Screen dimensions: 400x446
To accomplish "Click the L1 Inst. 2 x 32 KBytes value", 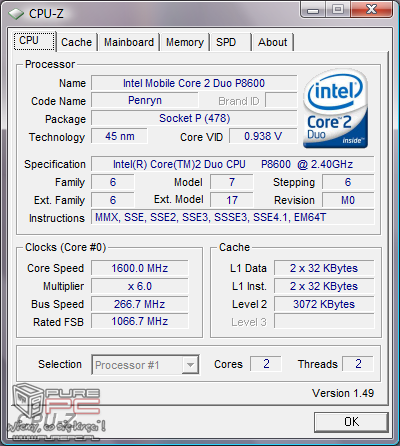I will tap(324, 286).
